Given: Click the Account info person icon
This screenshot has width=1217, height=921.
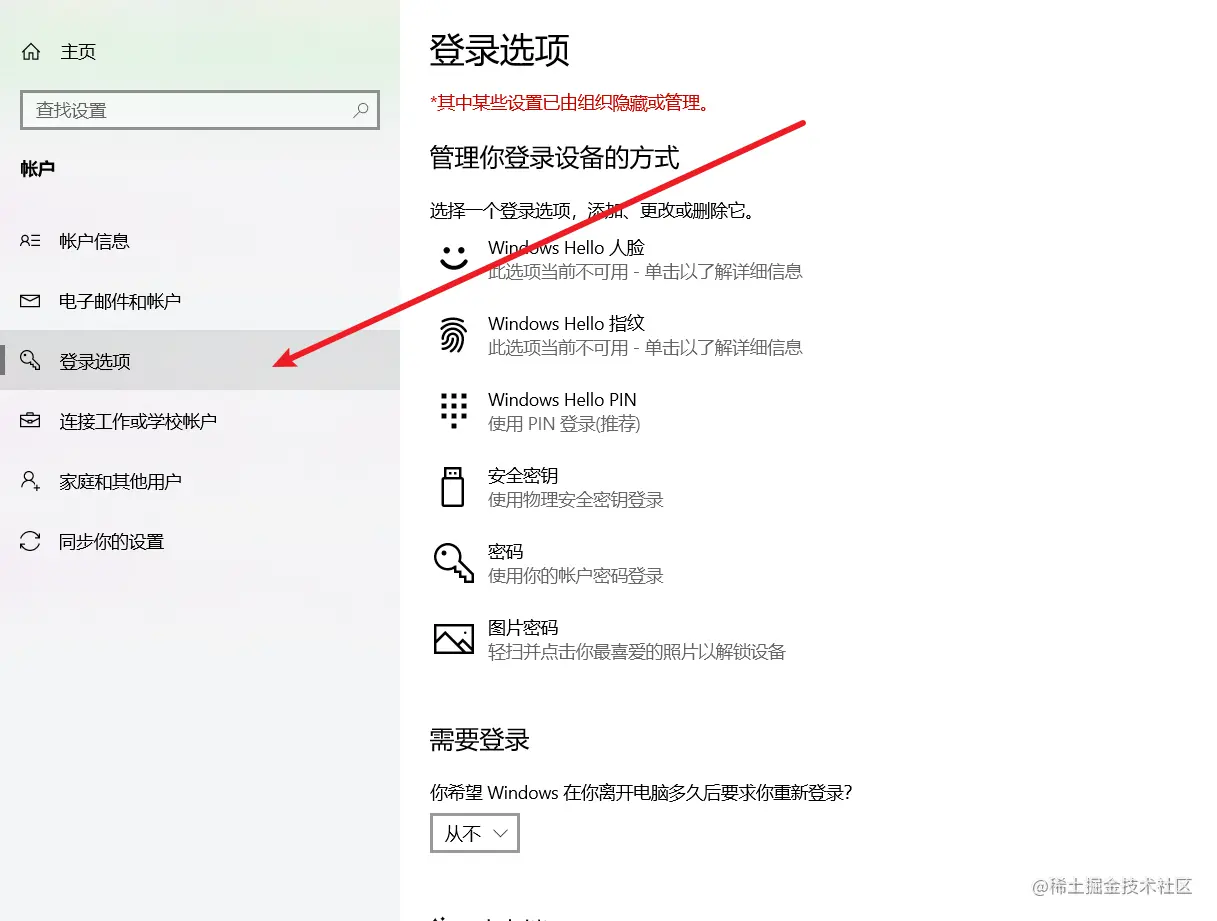Looking at the screenshot, I should pos(30,241).
